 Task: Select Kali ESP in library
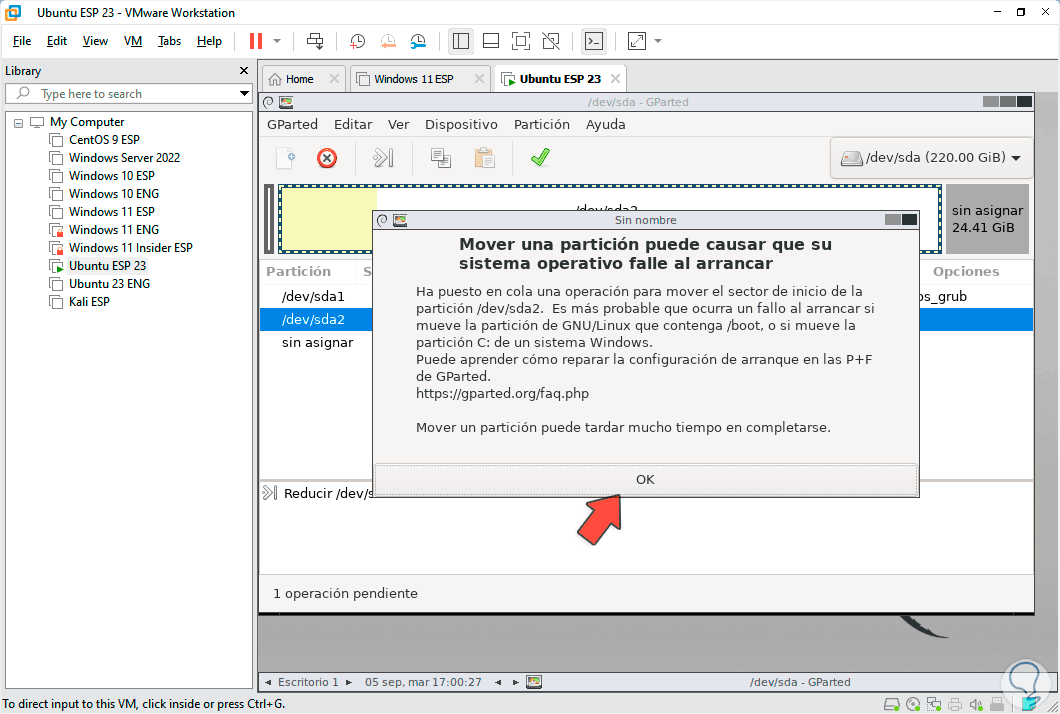pyautogui.click(x=89, y=302)
